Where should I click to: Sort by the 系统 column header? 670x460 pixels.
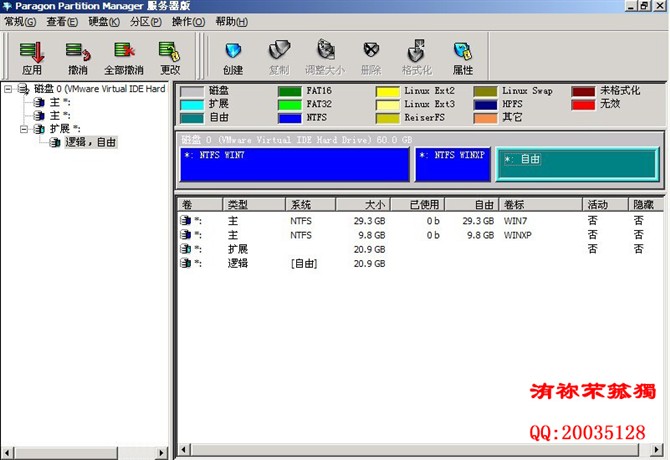point(310,205)
